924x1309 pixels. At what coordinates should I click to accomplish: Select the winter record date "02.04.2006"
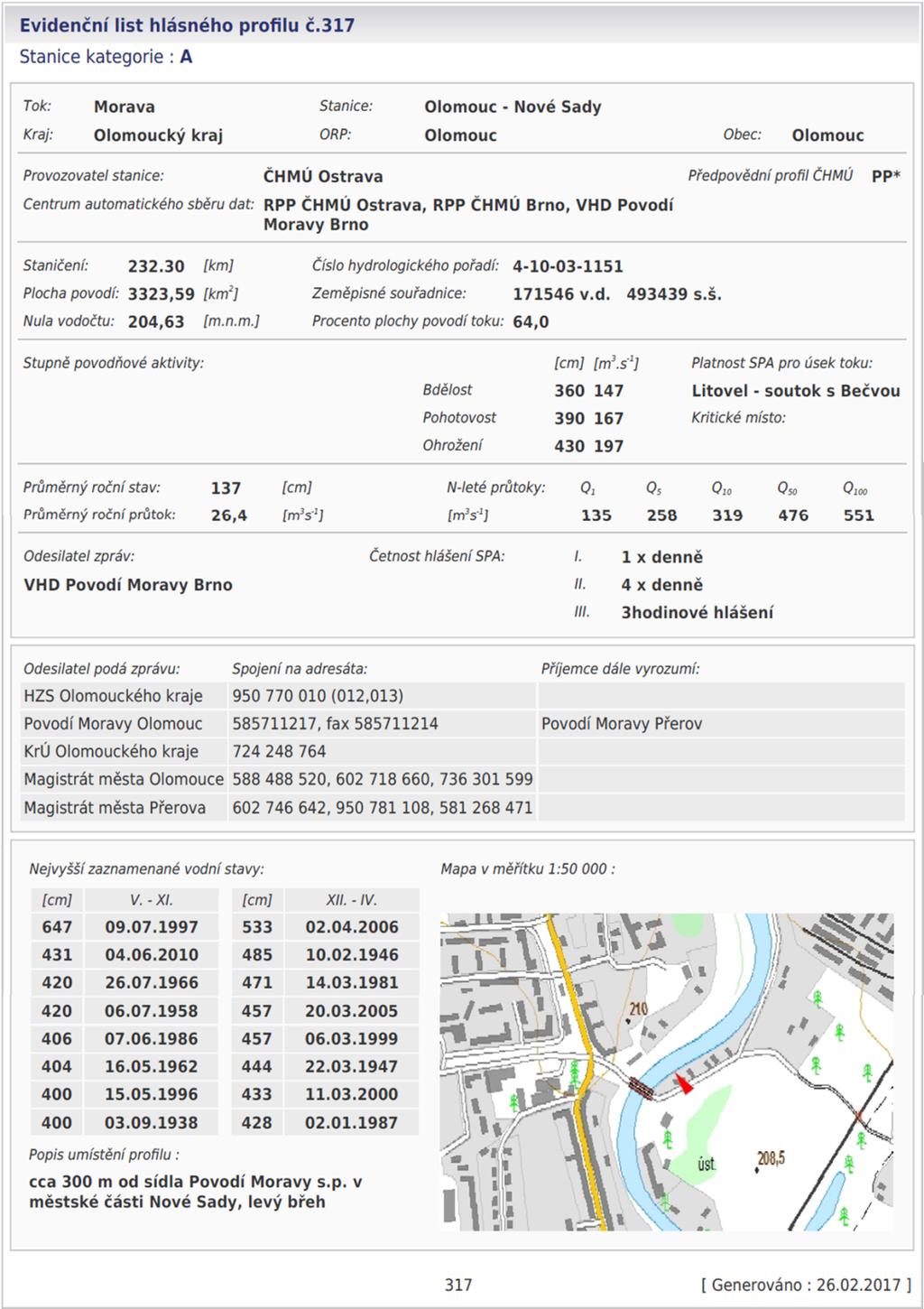click(352, 927)
